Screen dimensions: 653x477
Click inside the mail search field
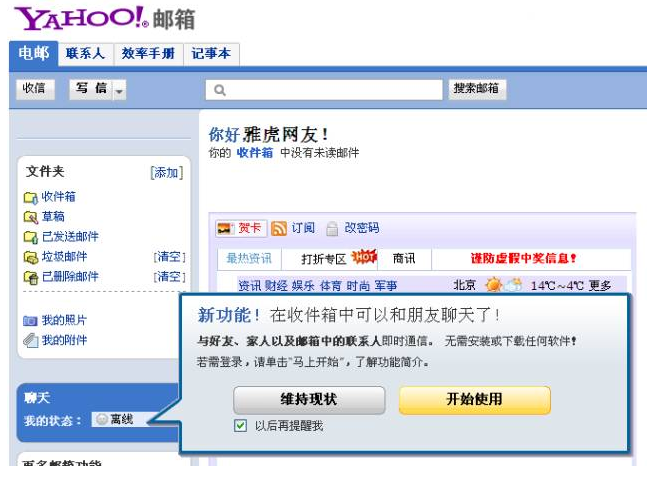324,90
